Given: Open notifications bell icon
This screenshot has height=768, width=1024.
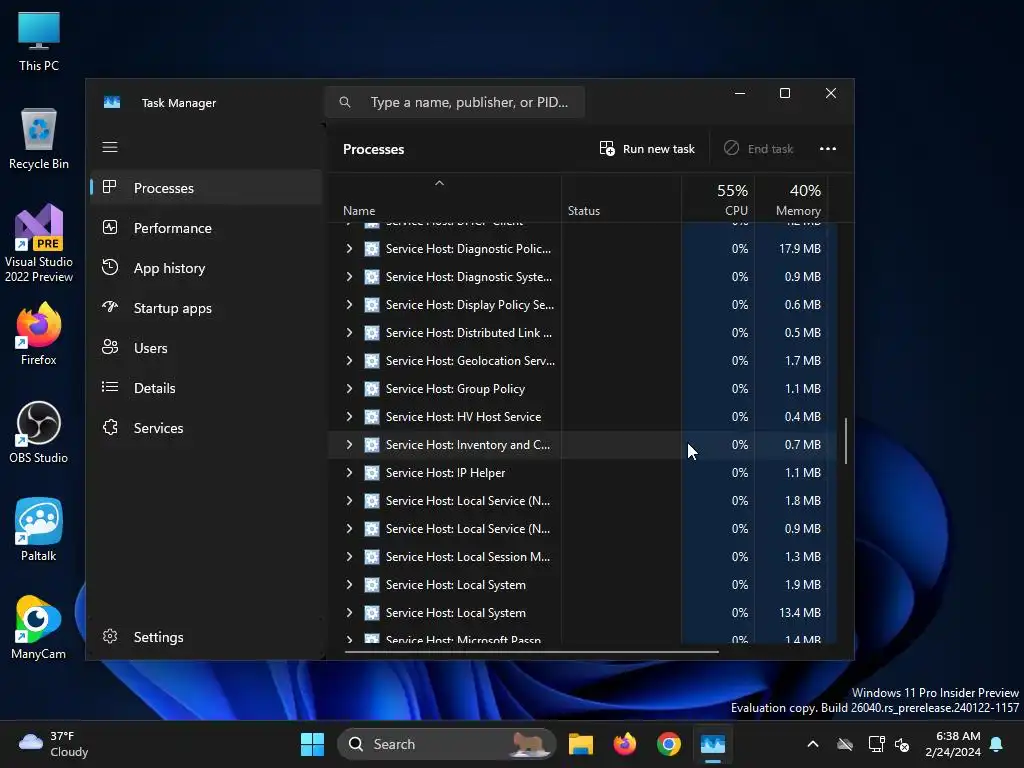Looking at the screenshot, I should coord(997,744).
